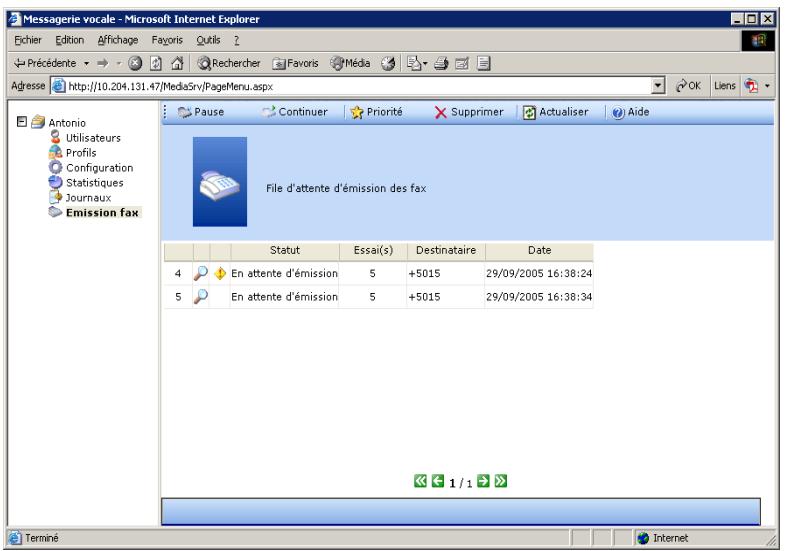
Task: Set fax priority with Priorité
Action: pyautogui.click(x=376, y=112)
